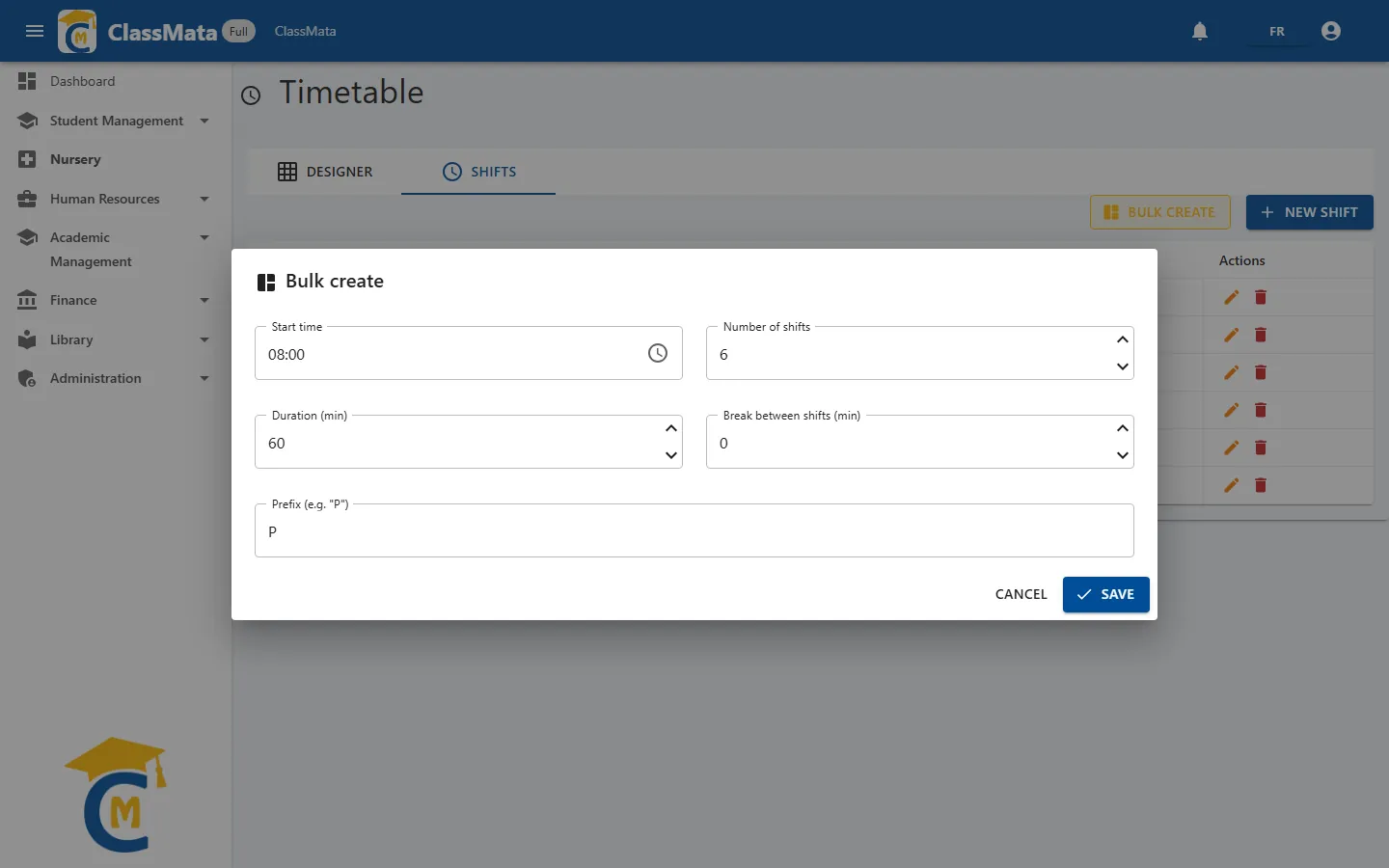The image size is (1389, 868).
Task: Click the Student Management graduation cap icon
Action: click(27, 121)
